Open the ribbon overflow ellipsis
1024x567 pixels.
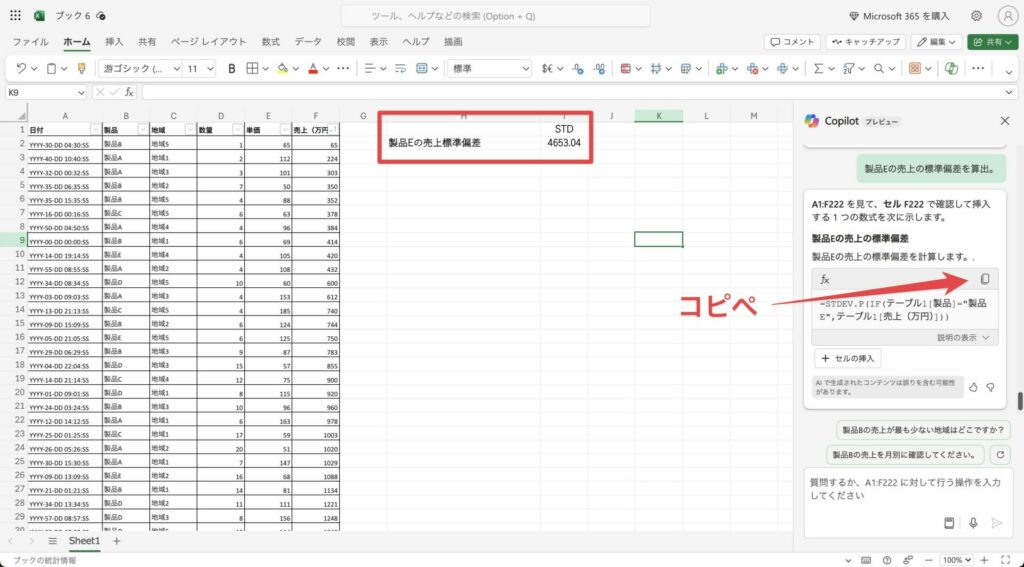(x=978, y=69)
